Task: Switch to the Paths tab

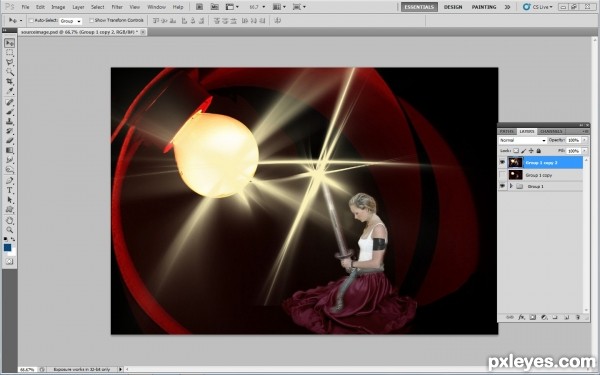Action: [x=507, y=131]
